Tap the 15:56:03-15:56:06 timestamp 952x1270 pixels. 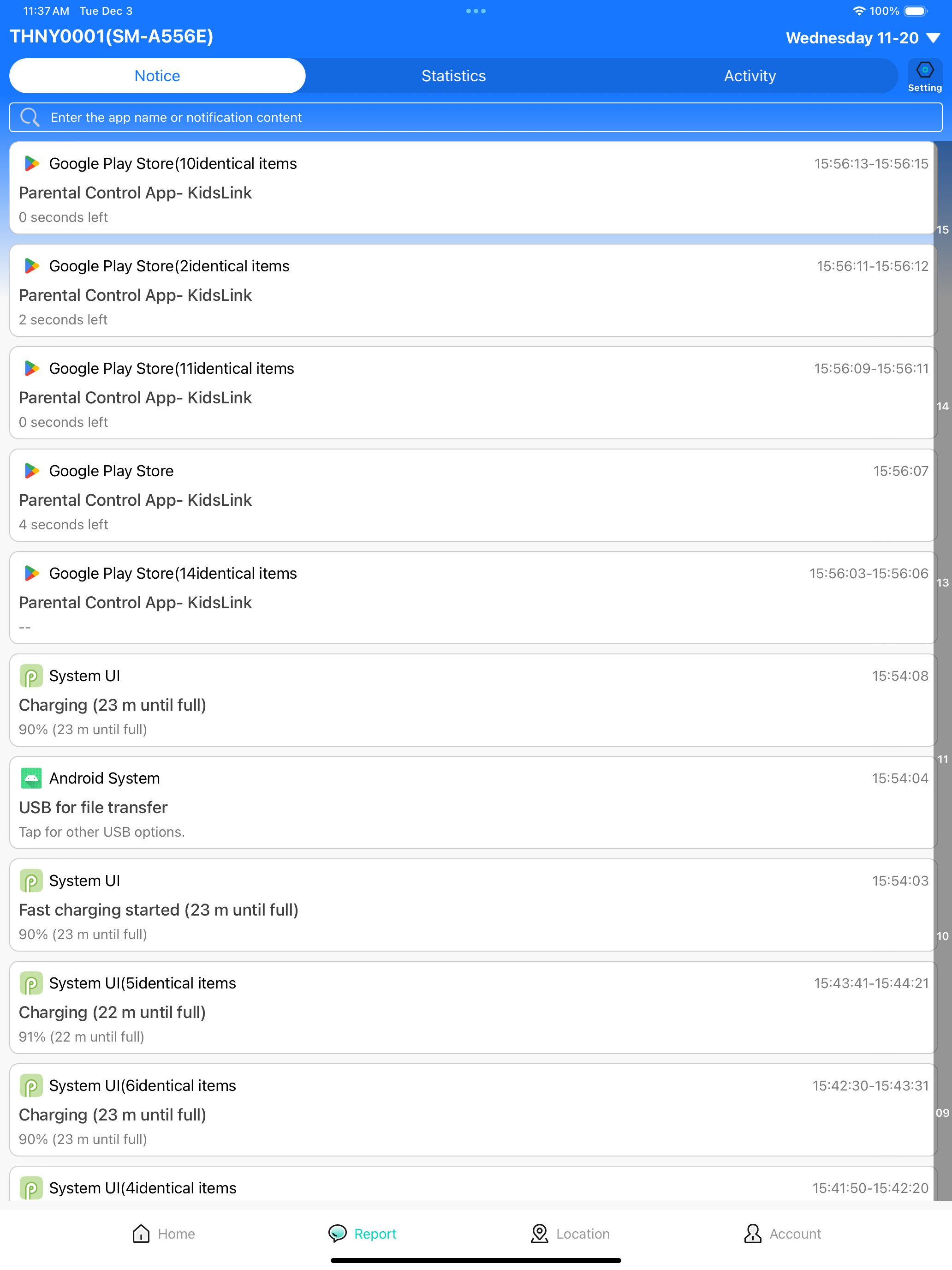click(x=869, y=573)
